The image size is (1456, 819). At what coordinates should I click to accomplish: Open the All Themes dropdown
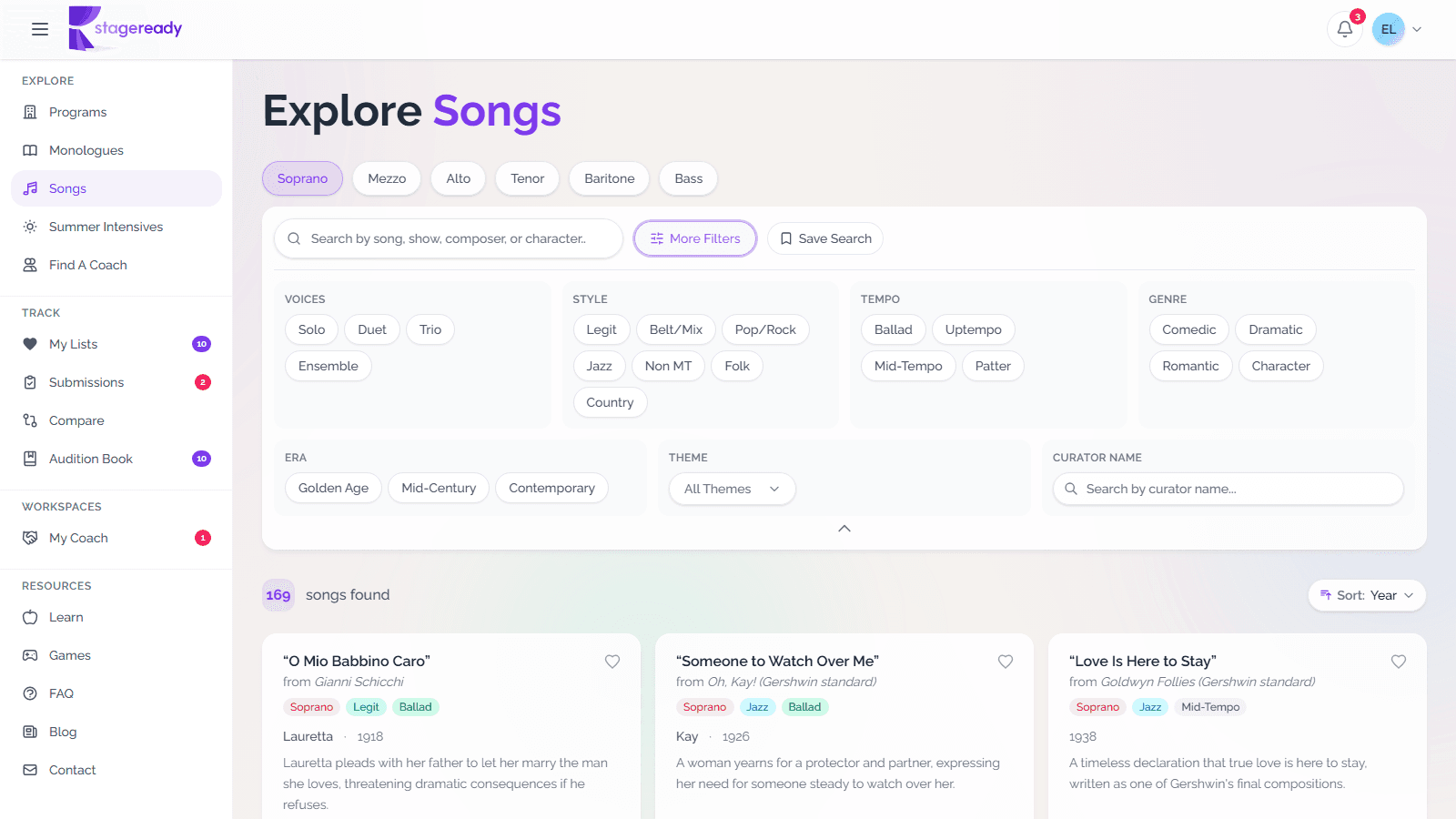point(733,489)
